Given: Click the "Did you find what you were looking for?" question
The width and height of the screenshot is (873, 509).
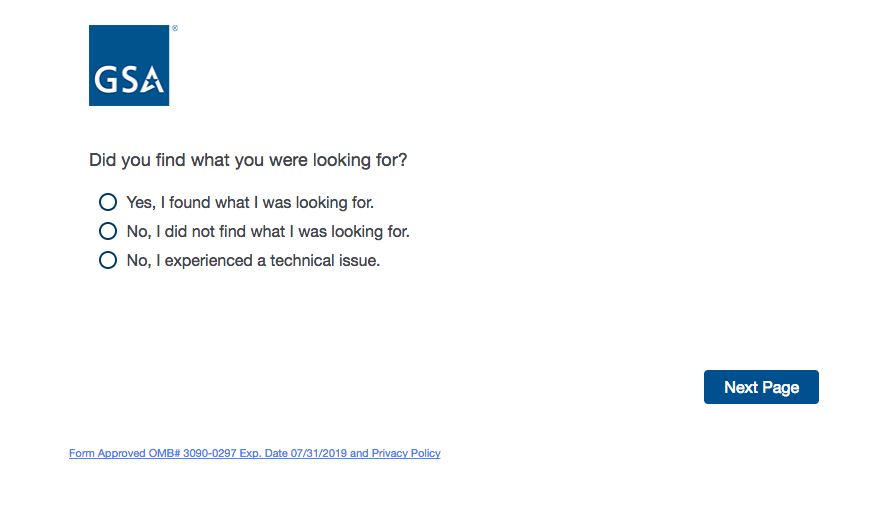Looking at the screenshot, I should (x=248, y=160).
